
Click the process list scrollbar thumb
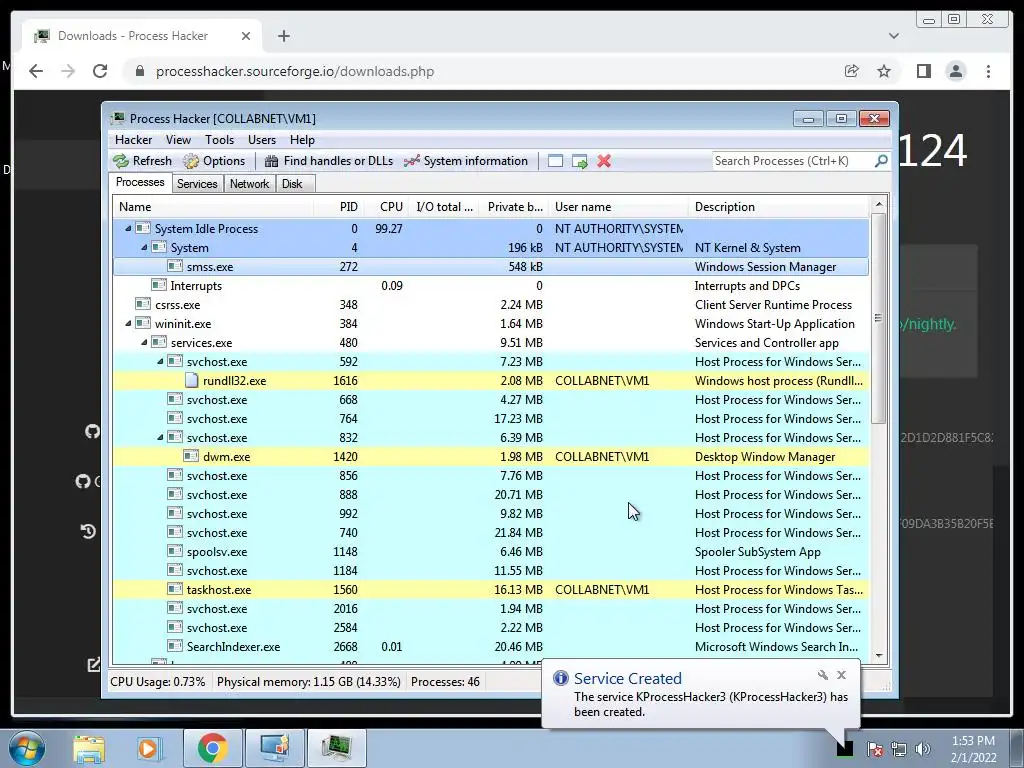click(878, 318)
